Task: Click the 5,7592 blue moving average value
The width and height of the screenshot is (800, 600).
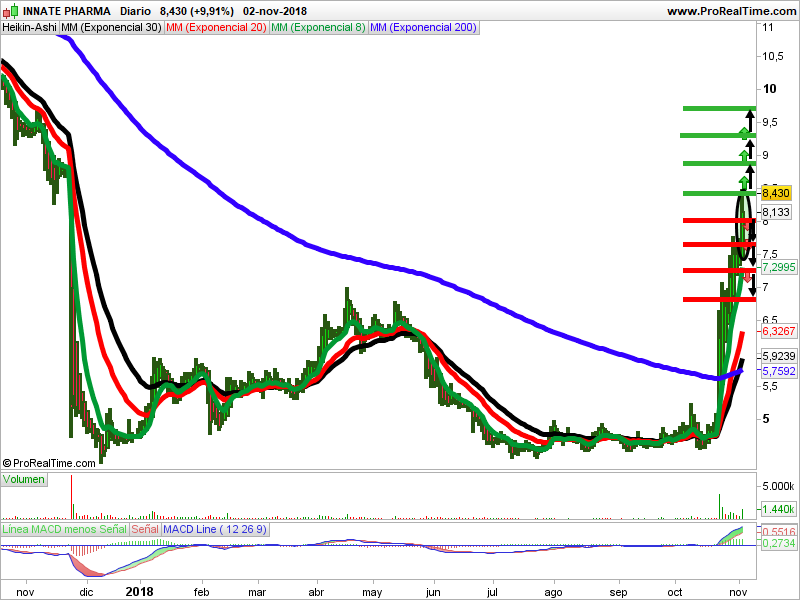Action: pyautogui.click(x=779, y=371)
